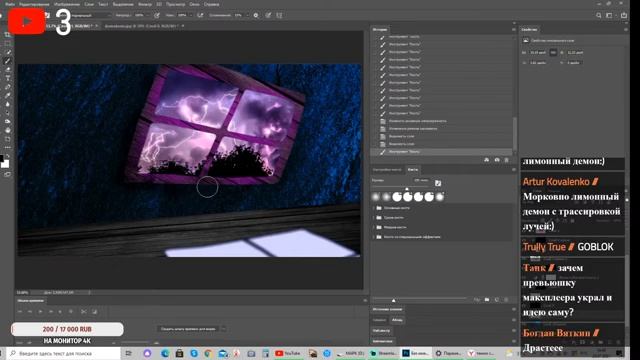Open the flow value dropdown

point(191,16)
